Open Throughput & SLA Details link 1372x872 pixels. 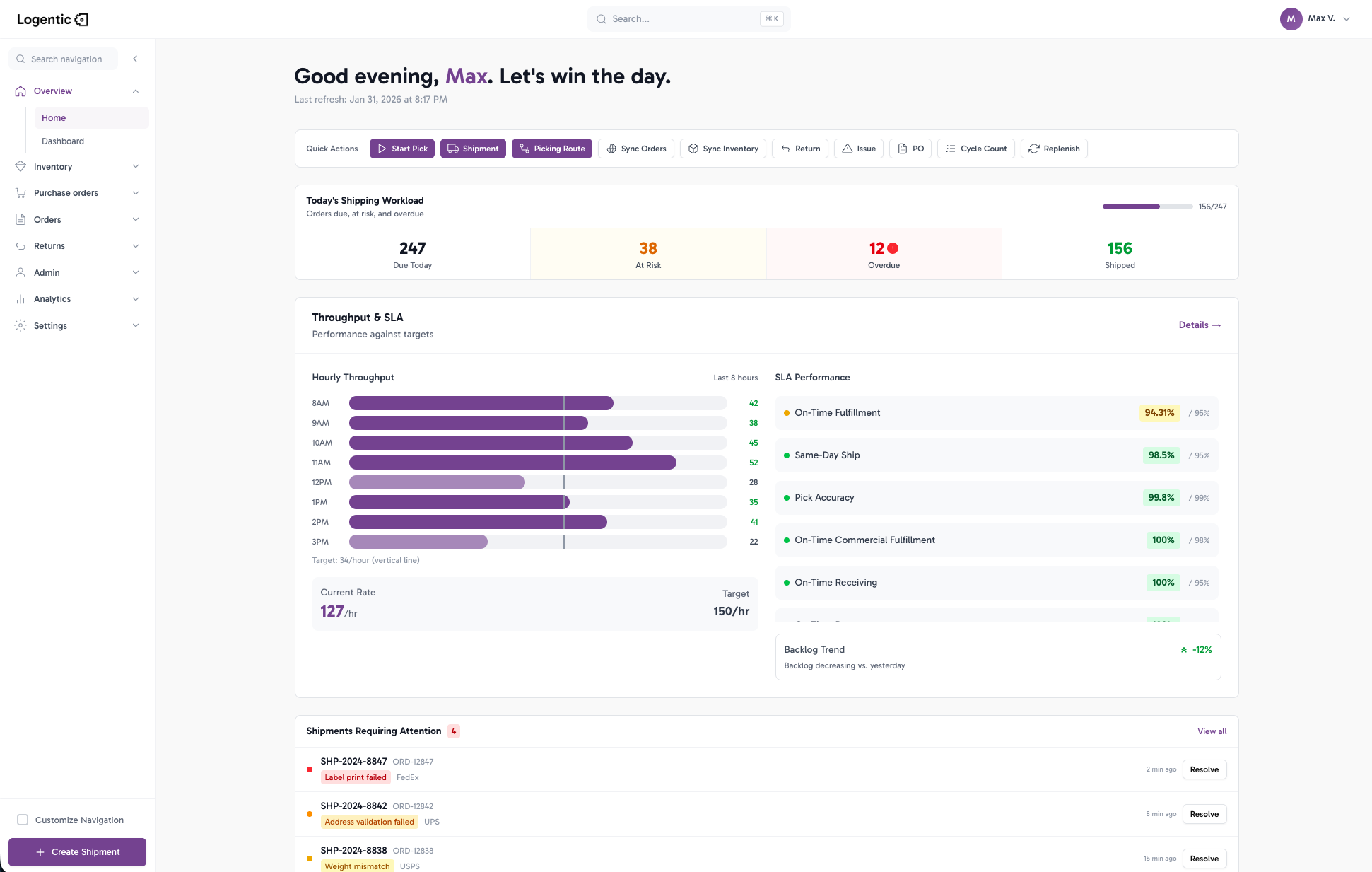1200,325
